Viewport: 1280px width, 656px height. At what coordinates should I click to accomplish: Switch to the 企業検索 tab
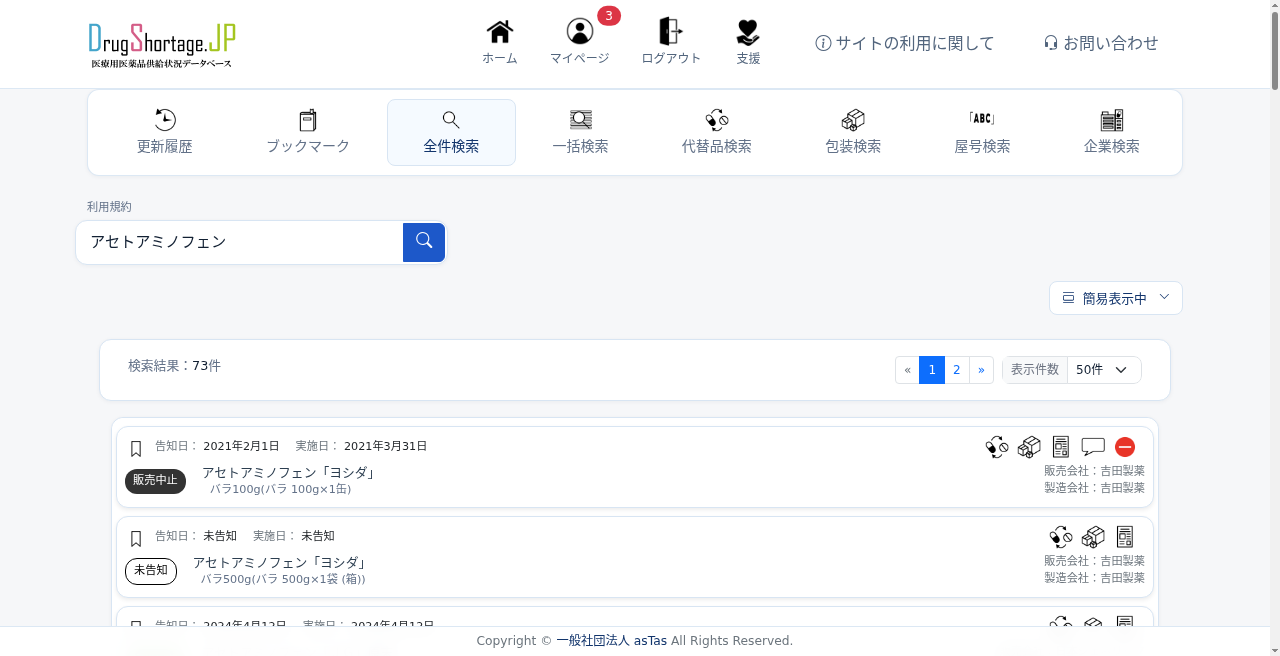[x=1112, y=132]
